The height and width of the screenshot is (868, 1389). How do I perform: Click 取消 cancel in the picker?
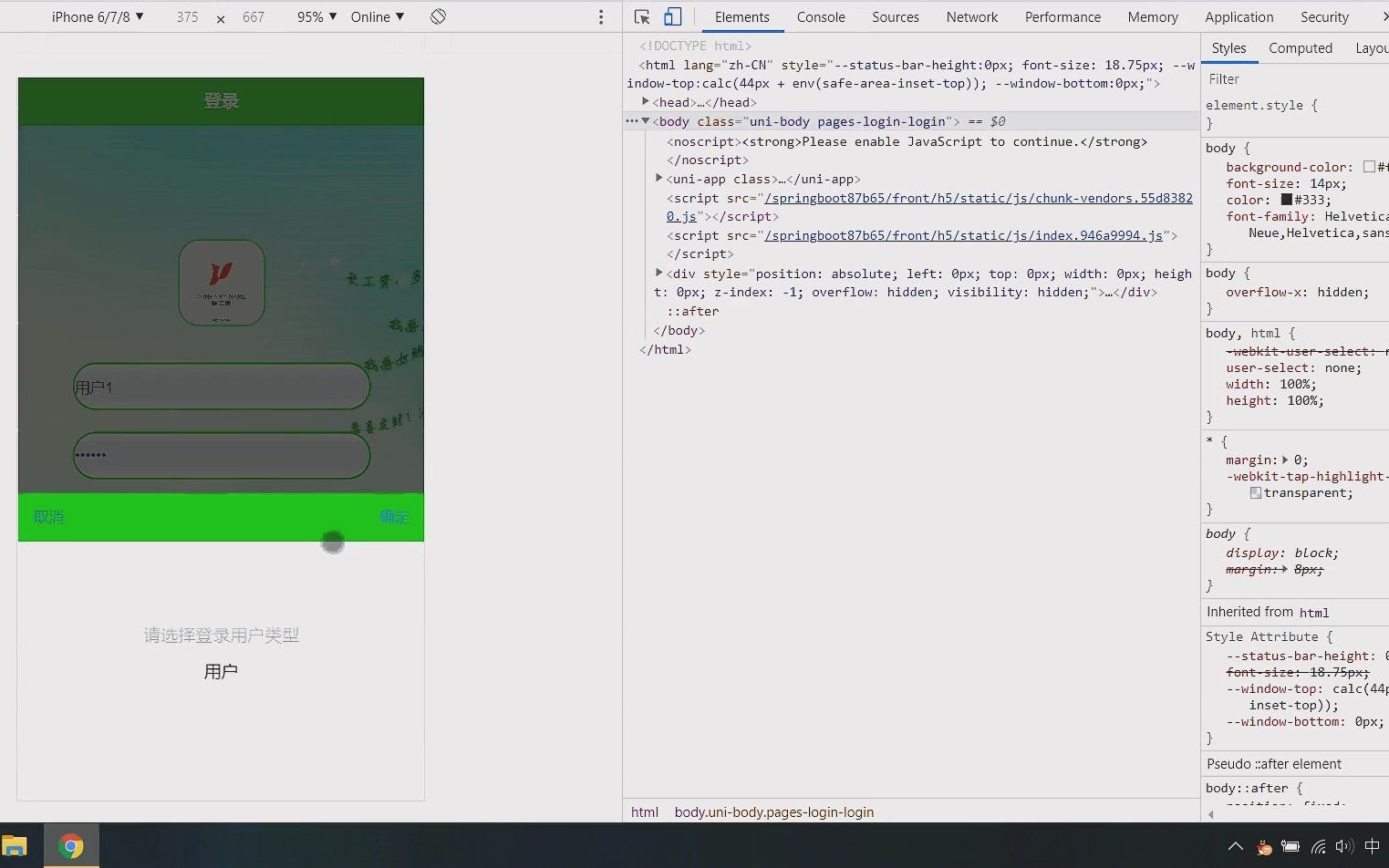[48, 517]
